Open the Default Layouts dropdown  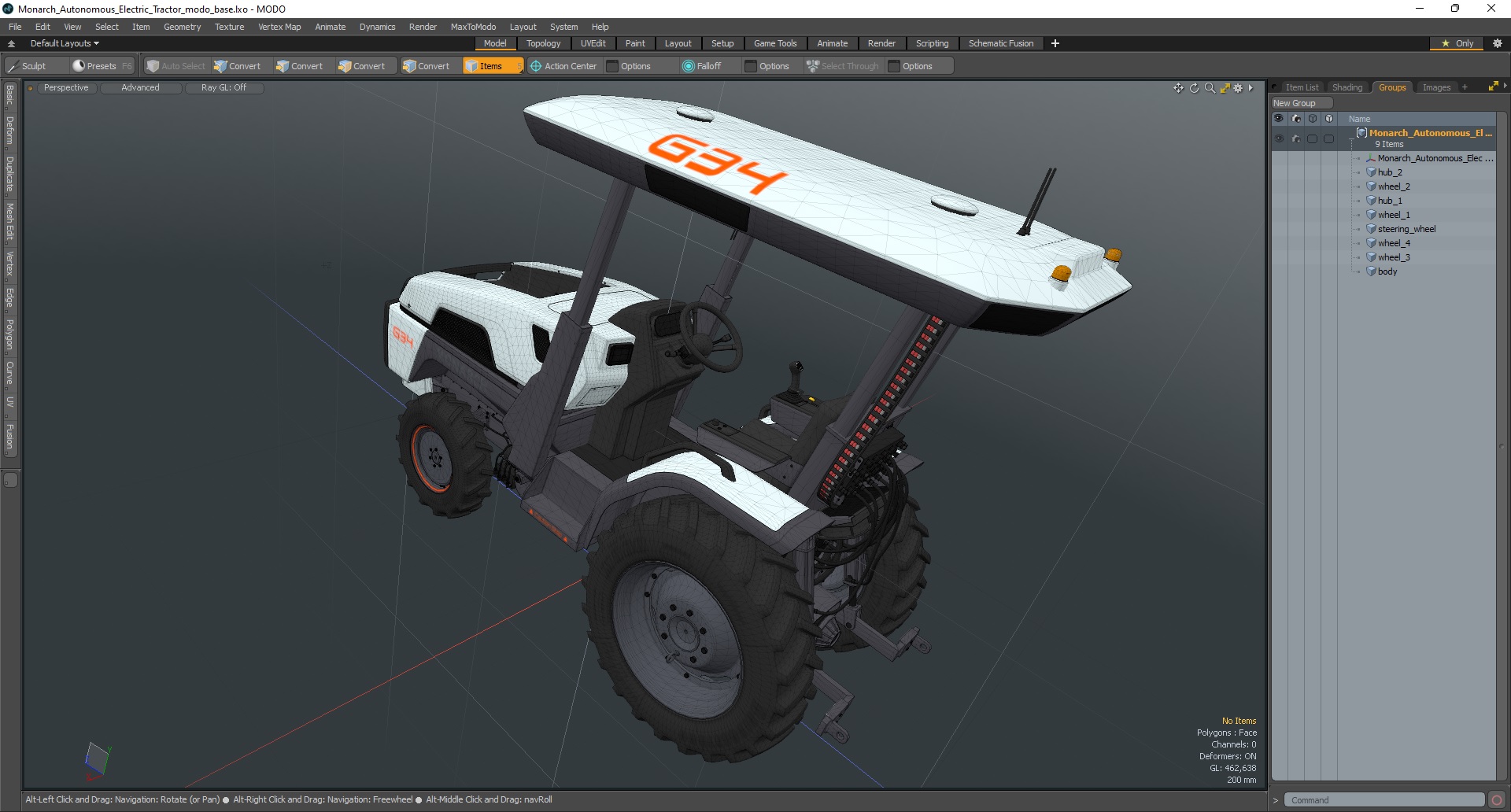[65, 43]
